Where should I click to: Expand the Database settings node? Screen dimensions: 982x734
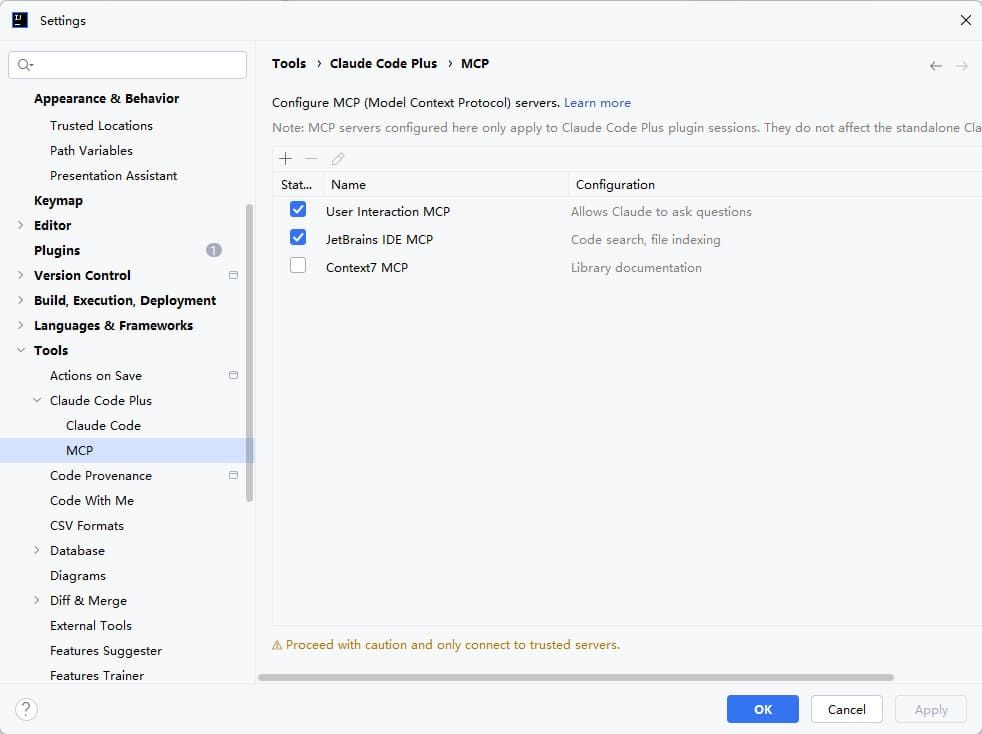click(37, 550)
